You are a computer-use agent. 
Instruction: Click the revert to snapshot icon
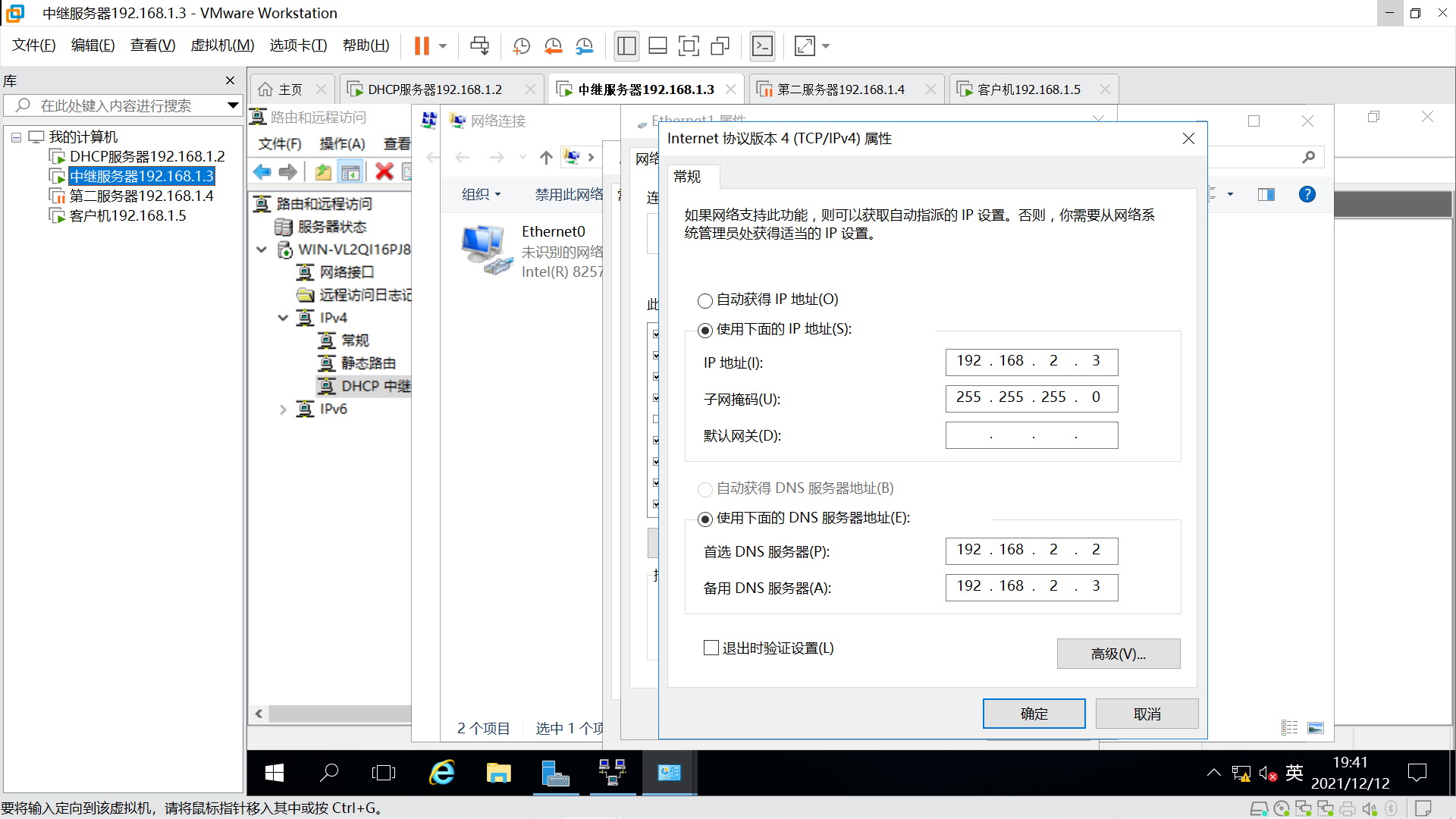click(x=553, y=46)
